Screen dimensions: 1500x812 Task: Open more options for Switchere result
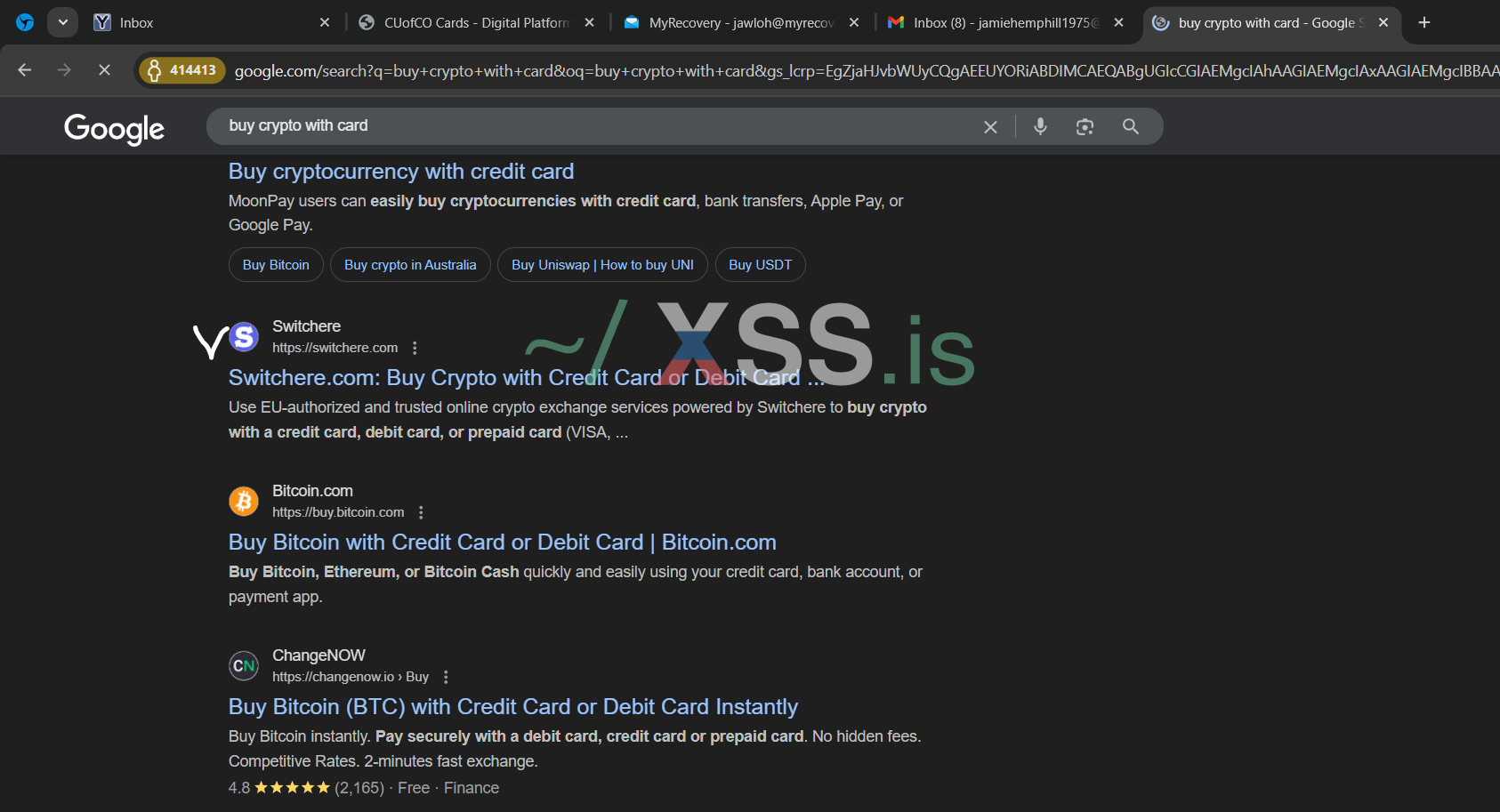(x=415, y=348)
